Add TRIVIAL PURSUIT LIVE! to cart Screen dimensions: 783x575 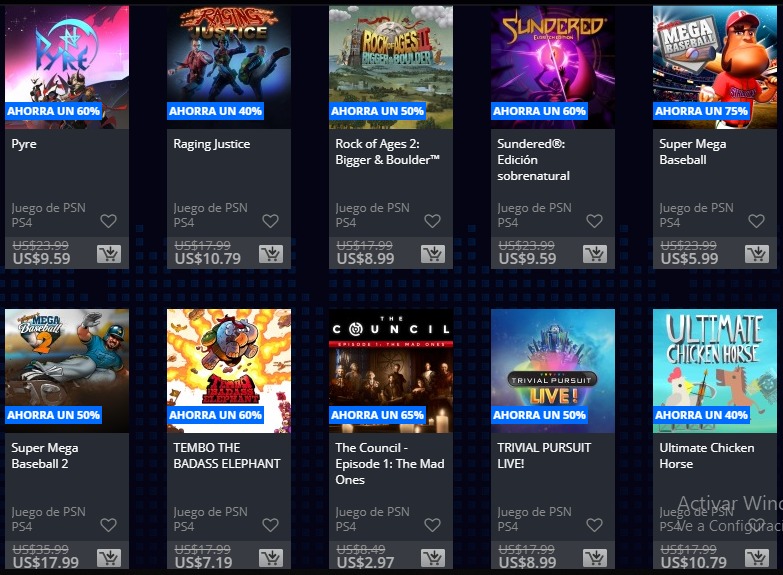point(595,558)
